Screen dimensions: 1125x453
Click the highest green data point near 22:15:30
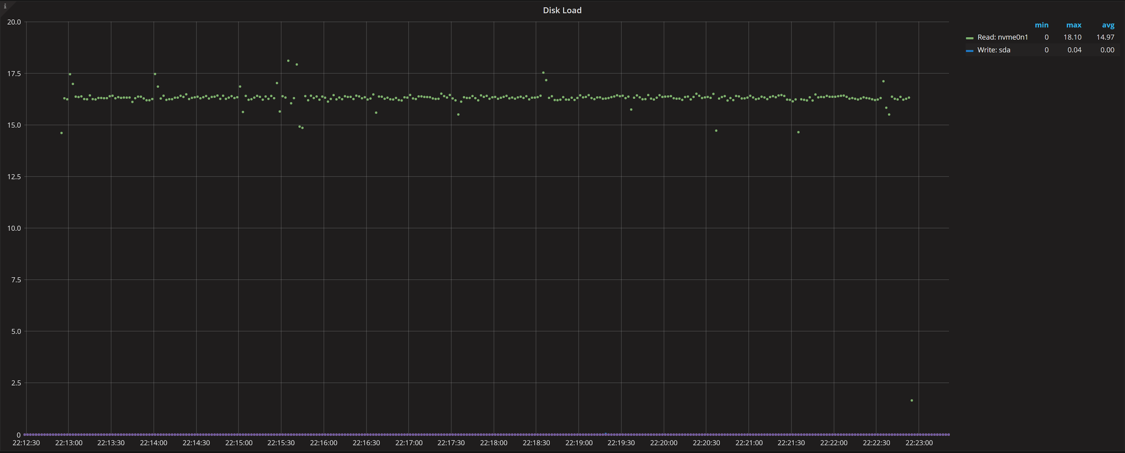(x=288, y=61)
